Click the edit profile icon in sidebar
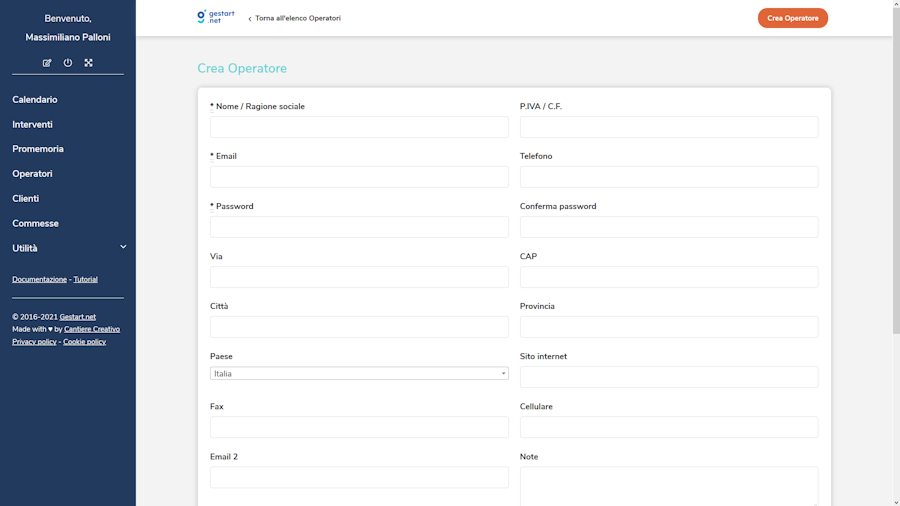900x506 pixels. (47, 63)
